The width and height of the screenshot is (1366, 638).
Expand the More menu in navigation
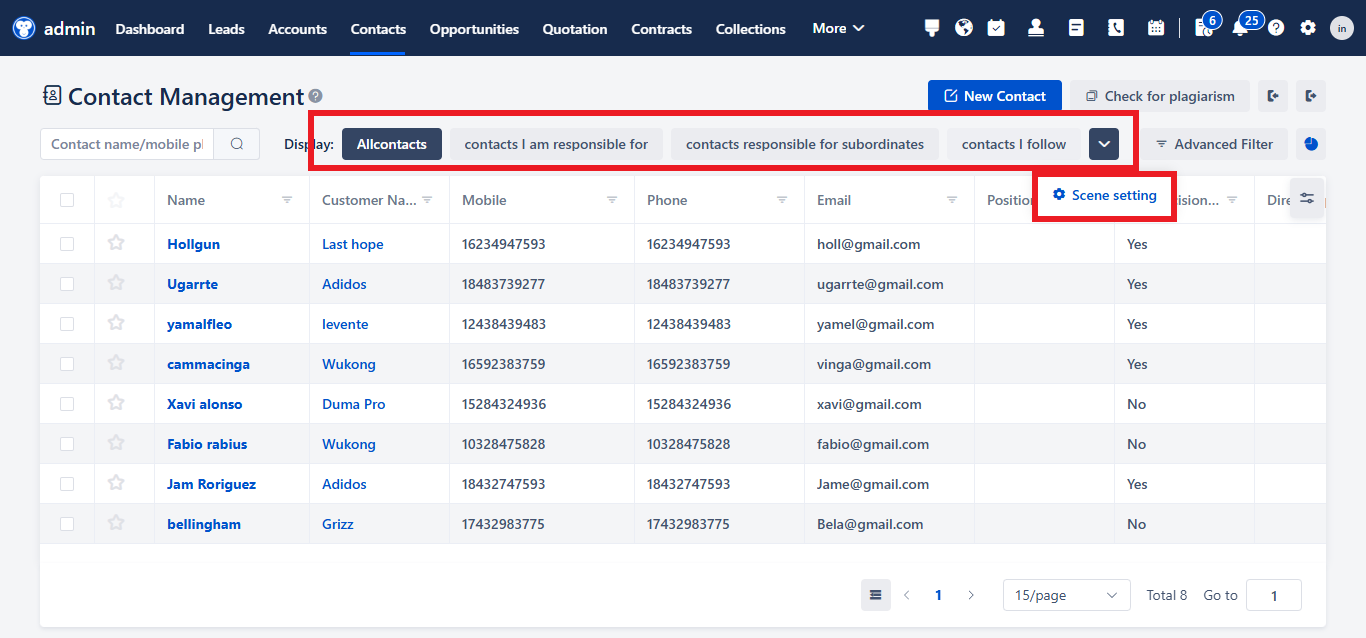click(x=838, y=28)
